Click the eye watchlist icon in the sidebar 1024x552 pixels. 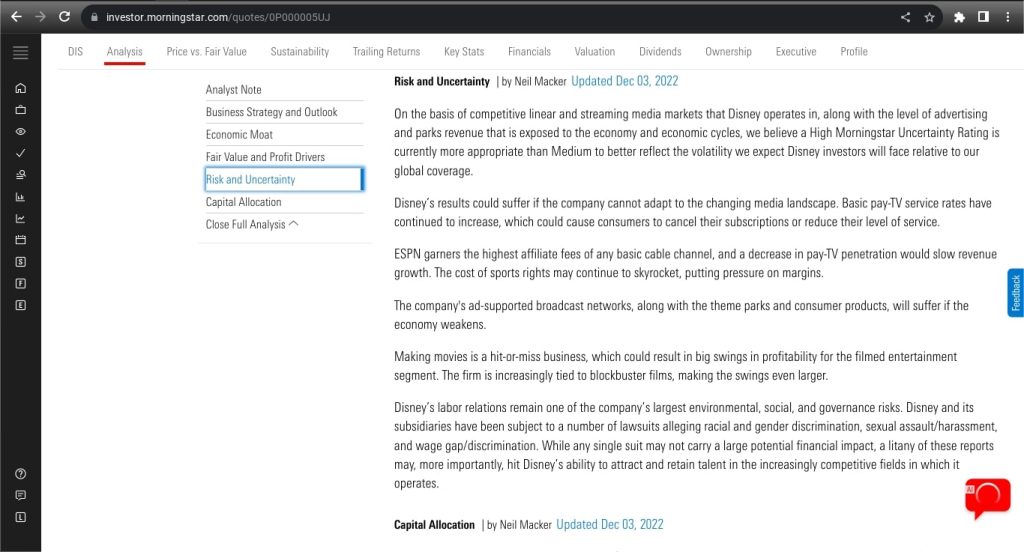coord(20,132)
